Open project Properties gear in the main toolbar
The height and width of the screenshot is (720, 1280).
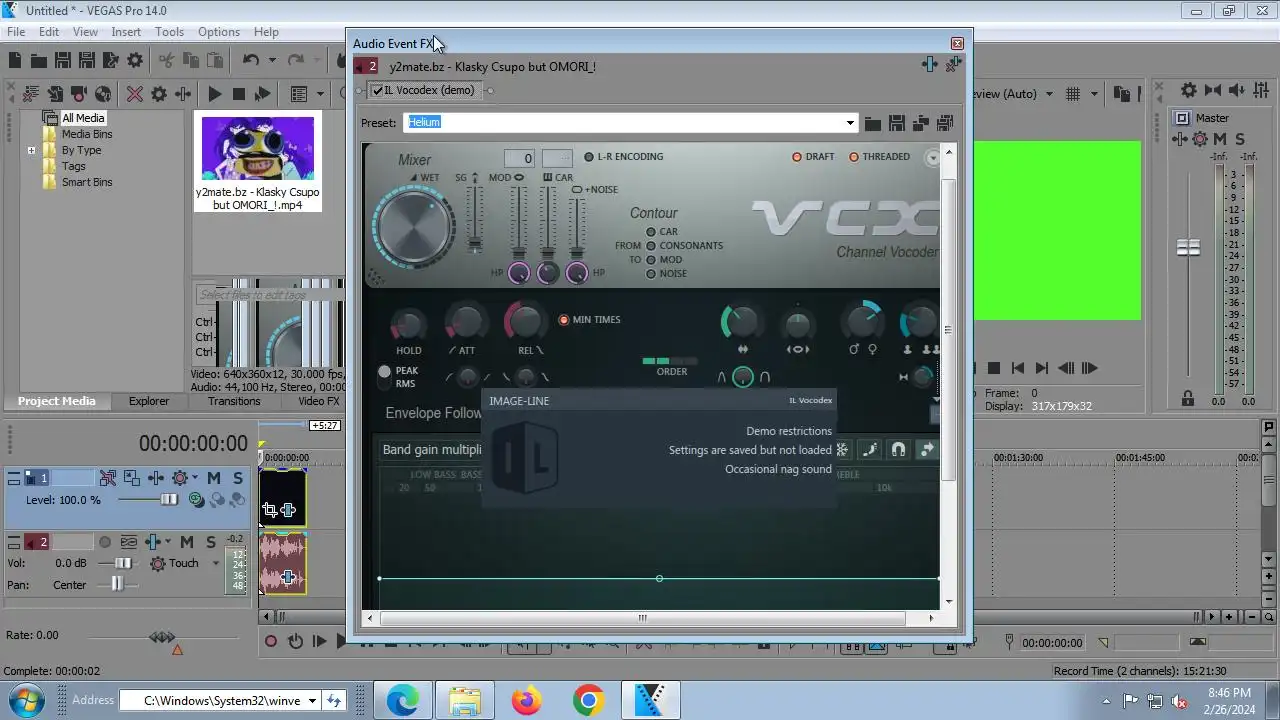coord(135,61)
